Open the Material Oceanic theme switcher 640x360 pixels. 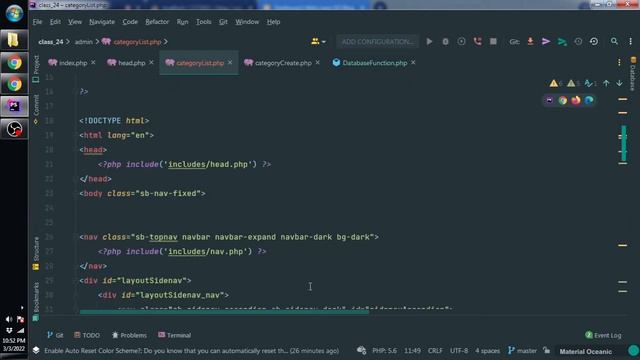pyautogui.click(x=586, y=351)
